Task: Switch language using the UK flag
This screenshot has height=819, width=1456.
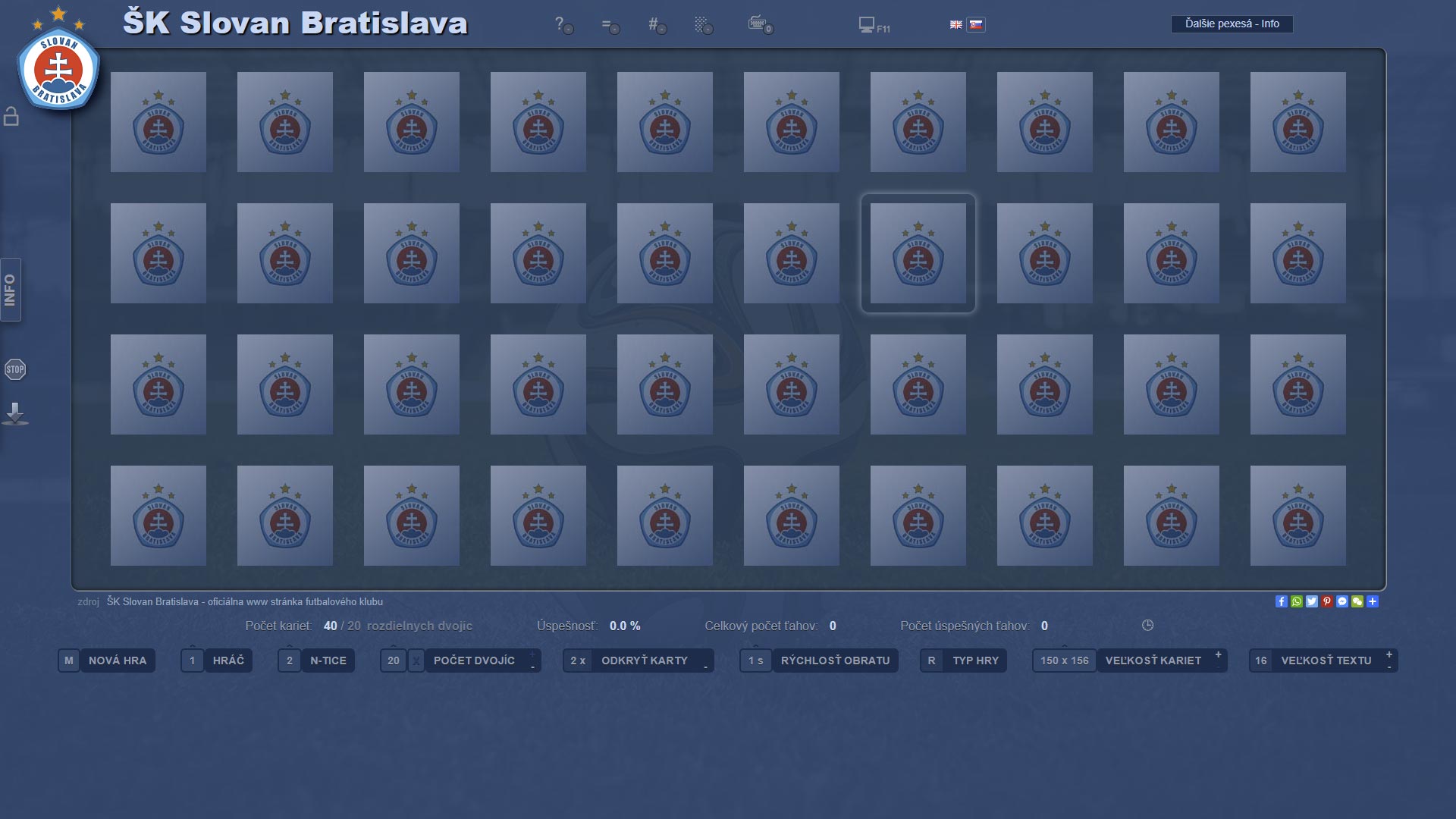Action: 955,24
